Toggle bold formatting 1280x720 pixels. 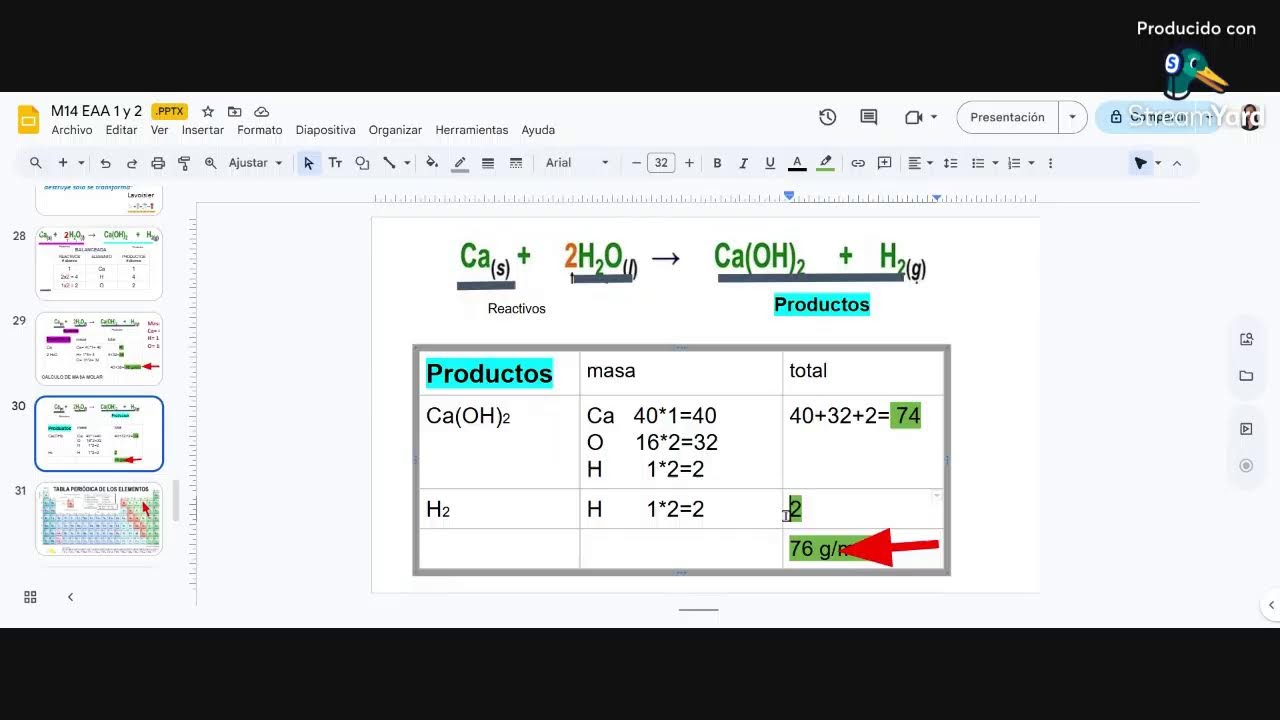coord(717,163)
